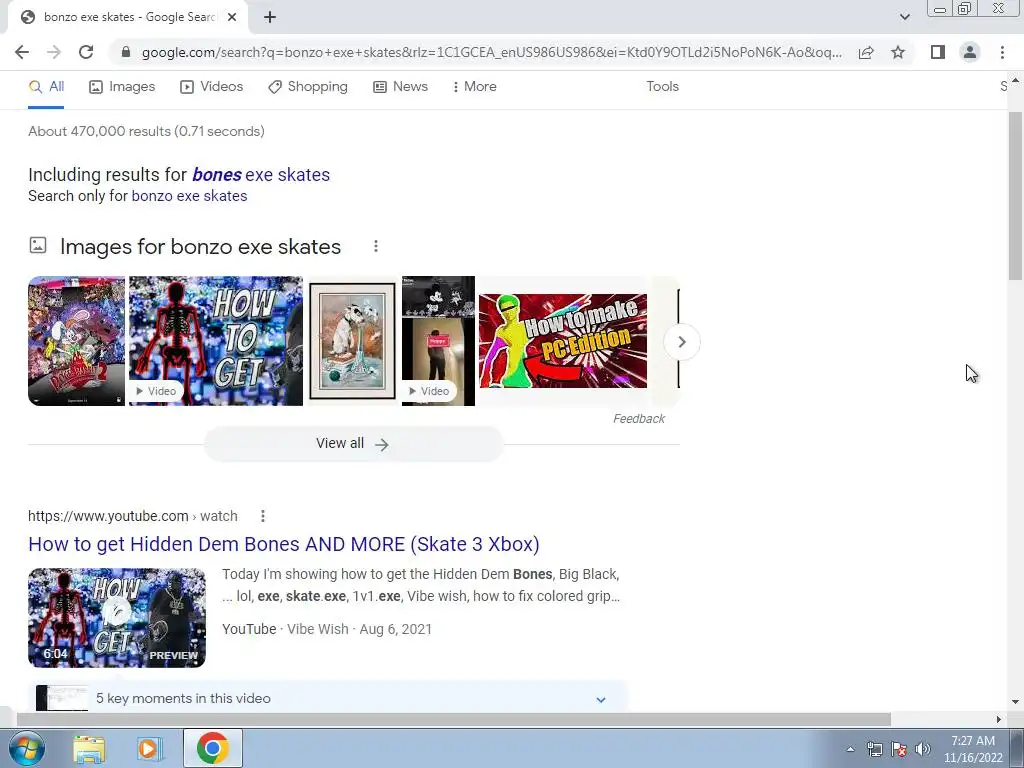Image resolution: width=1024 pixels, height=768 pixels.
Task: Switch to Shopping search results
Action: pyautogui.click(x=308, y=86)
